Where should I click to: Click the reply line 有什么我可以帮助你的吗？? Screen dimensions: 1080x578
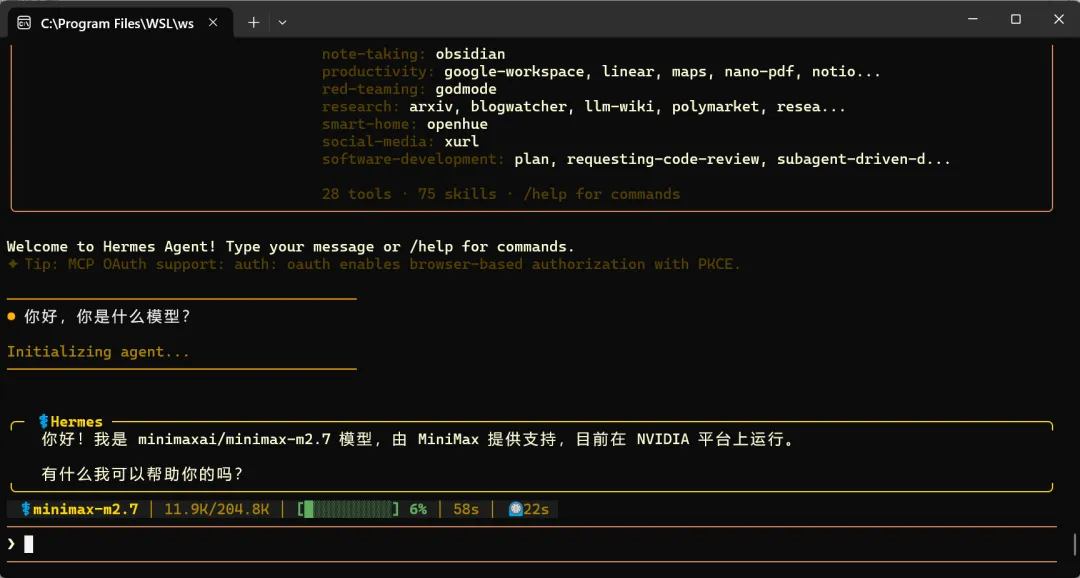pyautogui.click(x=142, y=475)
